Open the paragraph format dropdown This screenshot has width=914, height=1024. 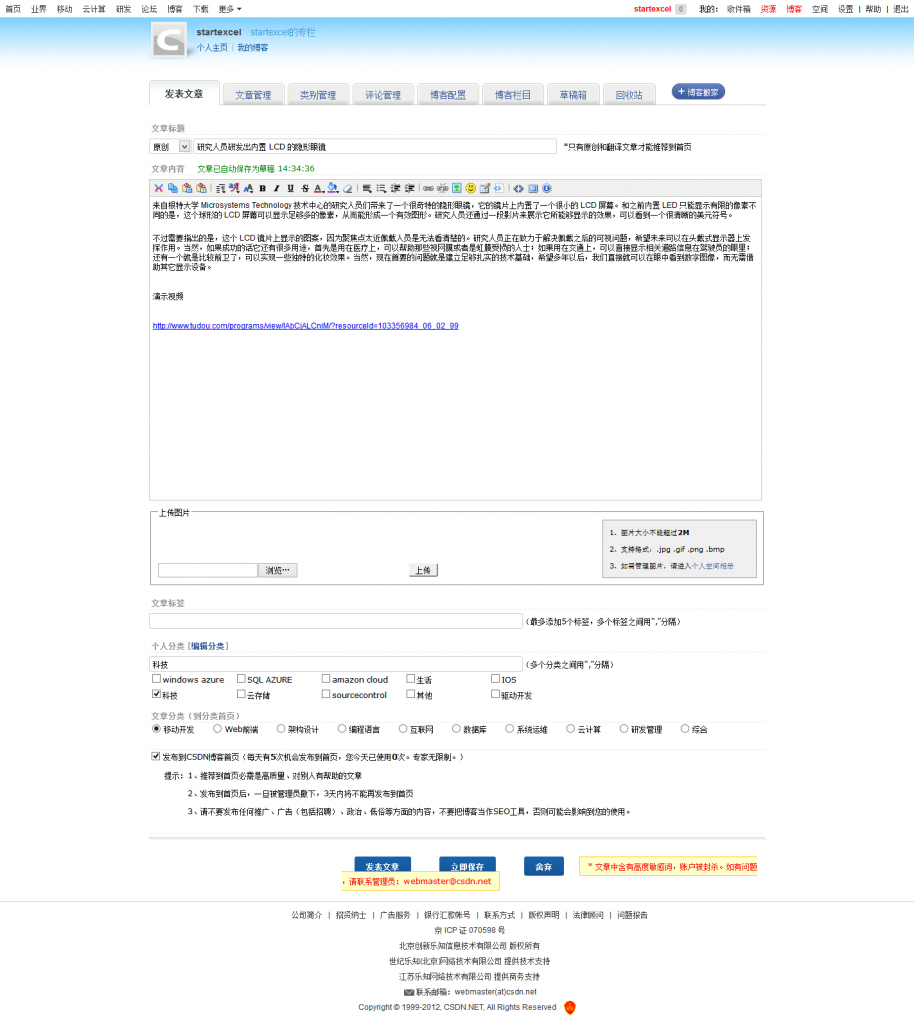point(221,188)
